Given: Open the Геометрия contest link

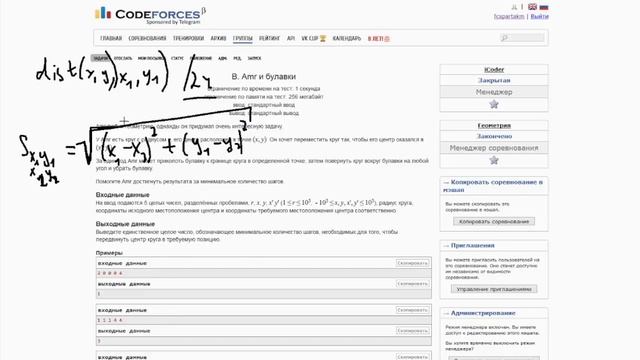Looking at the screenshot, I should (494, 125).
